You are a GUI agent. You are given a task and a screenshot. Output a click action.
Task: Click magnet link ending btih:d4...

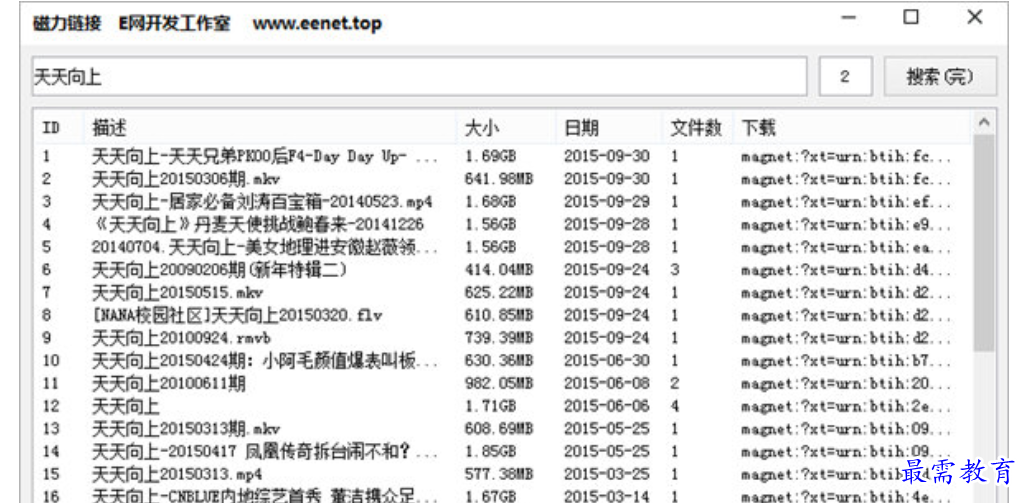[x=846, y=269]
